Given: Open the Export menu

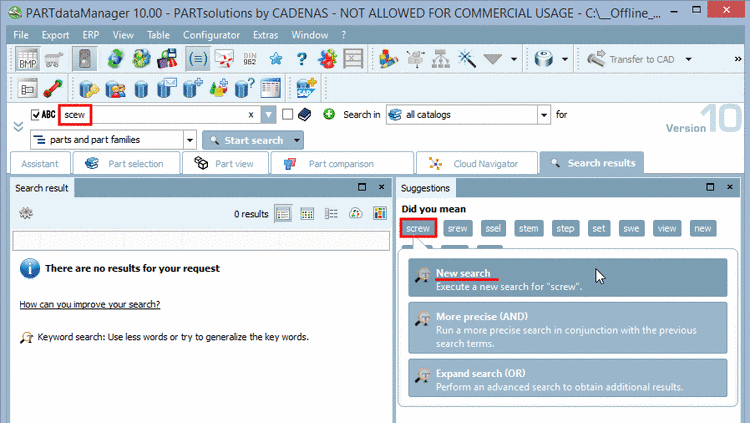Looking at the screenshot, I should 55,35.
